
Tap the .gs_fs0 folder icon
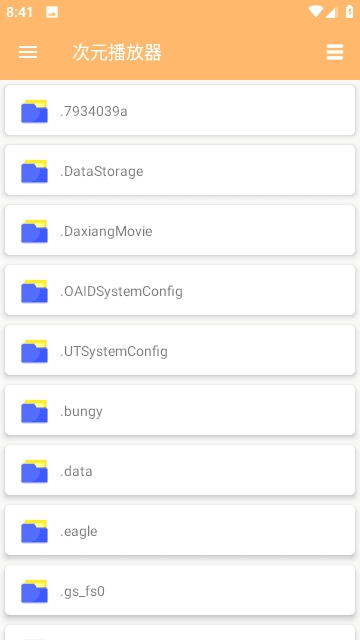34,591
